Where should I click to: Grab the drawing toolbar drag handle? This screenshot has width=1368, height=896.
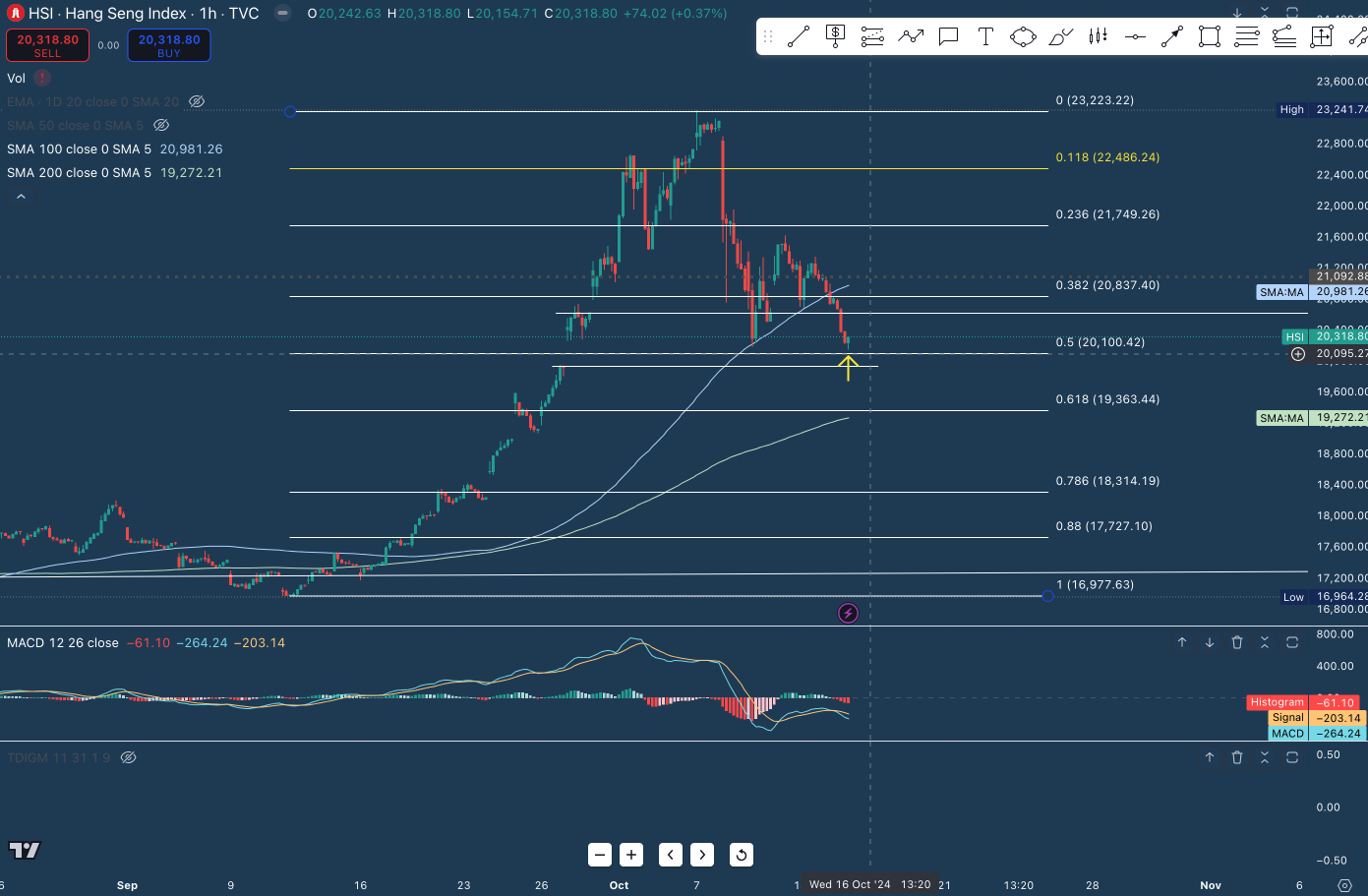768,37
